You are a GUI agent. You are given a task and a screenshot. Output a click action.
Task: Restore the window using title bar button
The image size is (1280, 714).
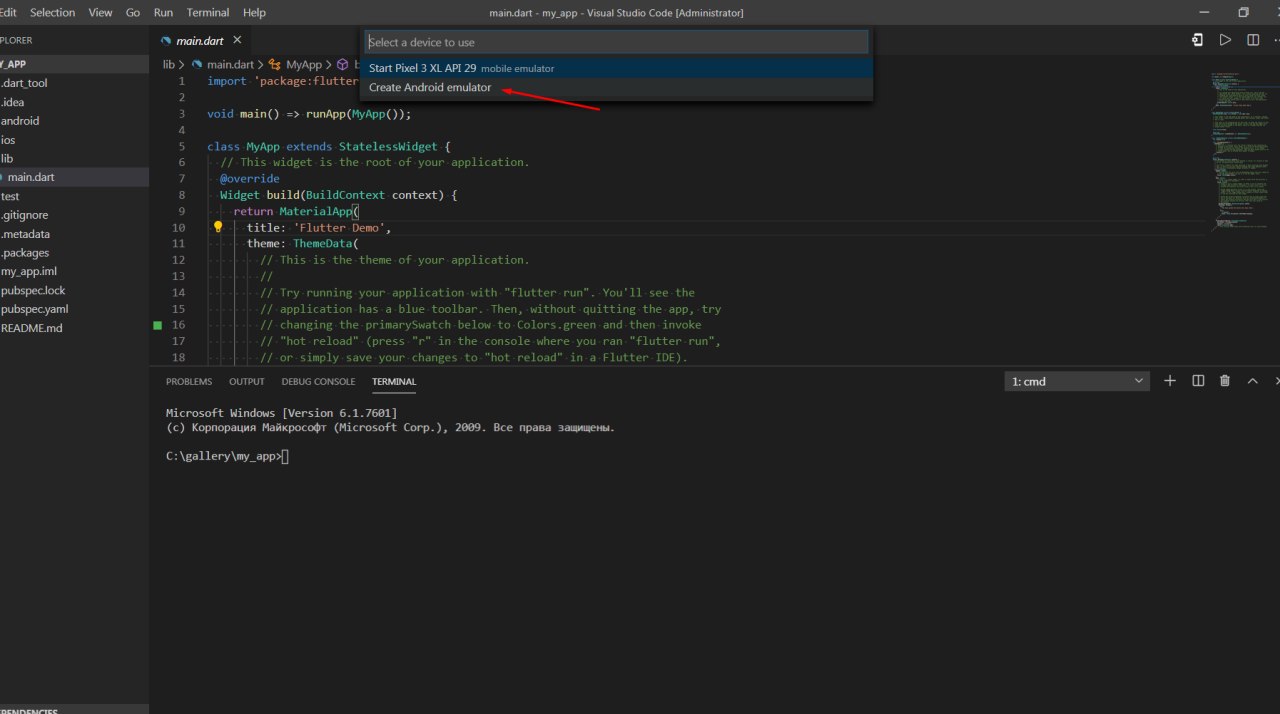tap(1243, 12)
